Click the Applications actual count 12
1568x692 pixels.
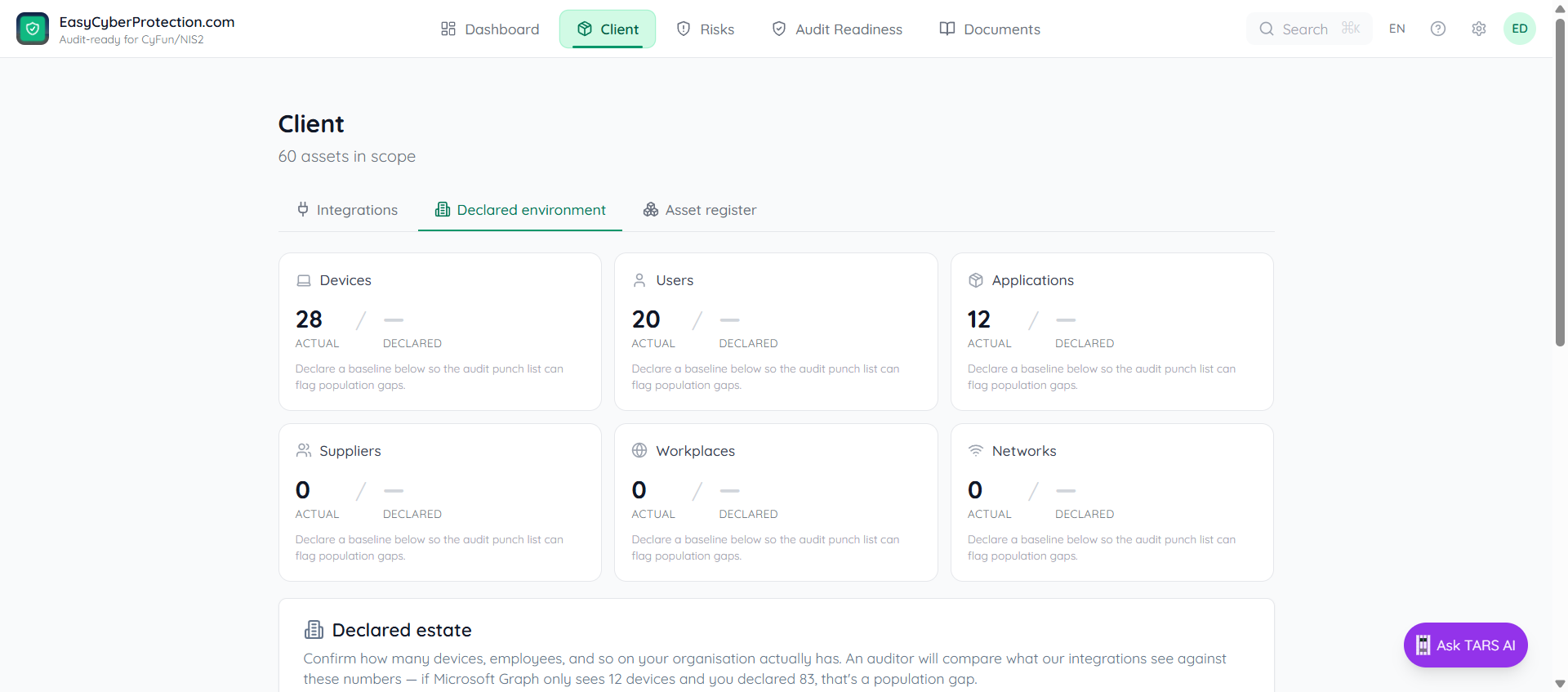coord(979,319)
